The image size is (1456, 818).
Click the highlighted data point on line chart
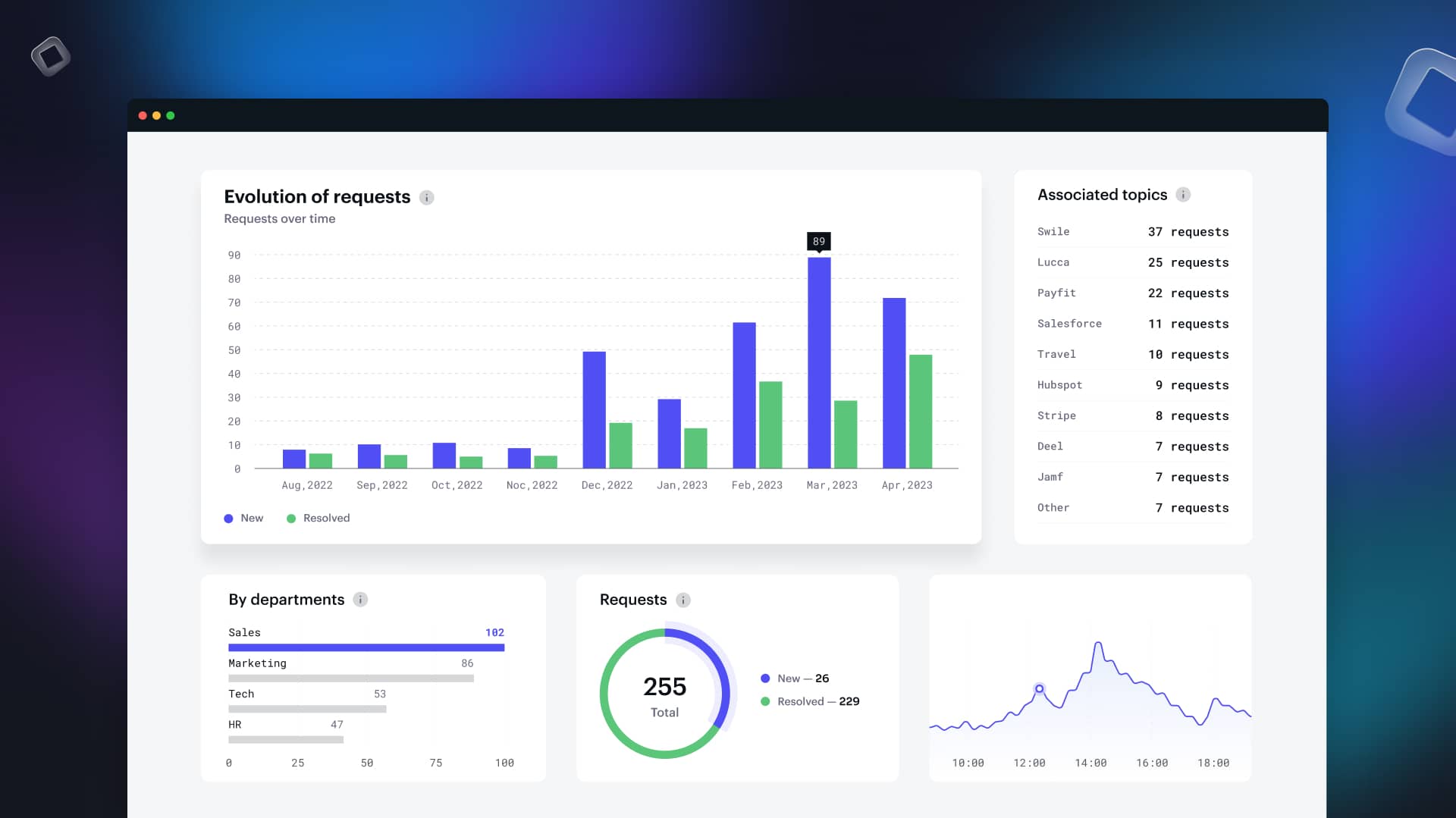(1040, 689)
